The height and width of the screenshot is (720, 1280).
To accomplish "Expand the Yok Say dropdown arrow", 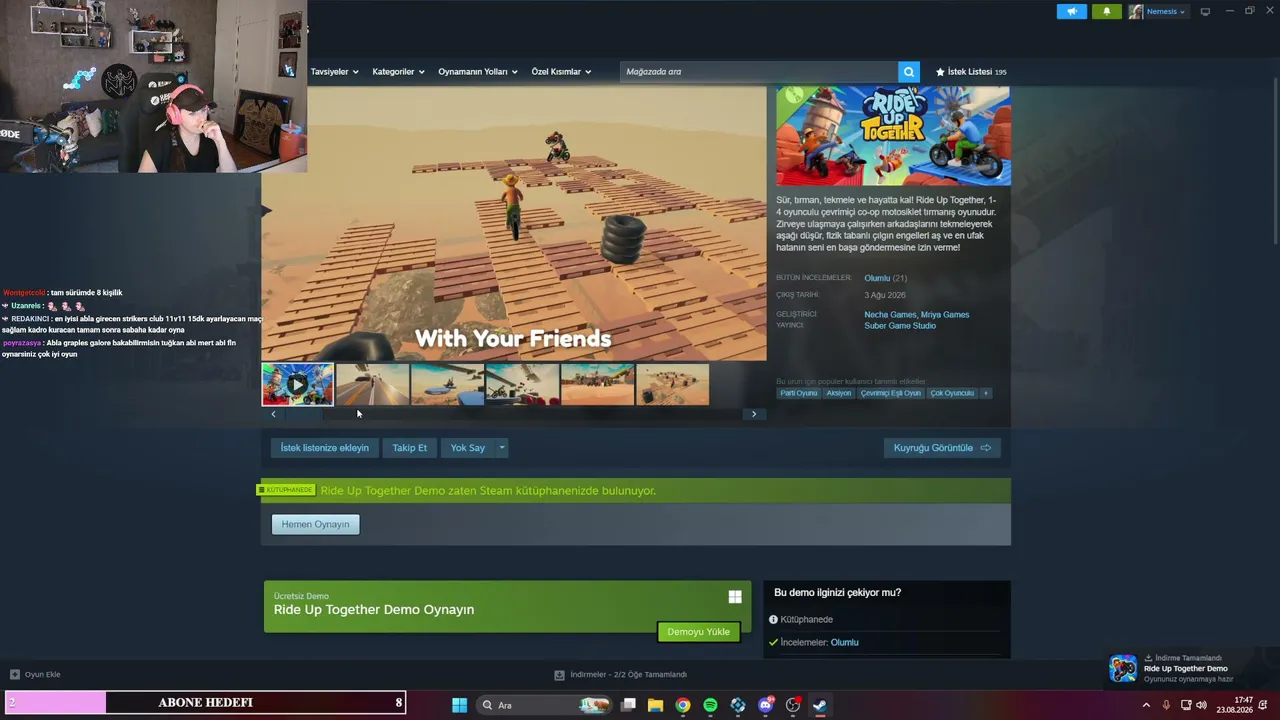I will [x=502, y=448].
